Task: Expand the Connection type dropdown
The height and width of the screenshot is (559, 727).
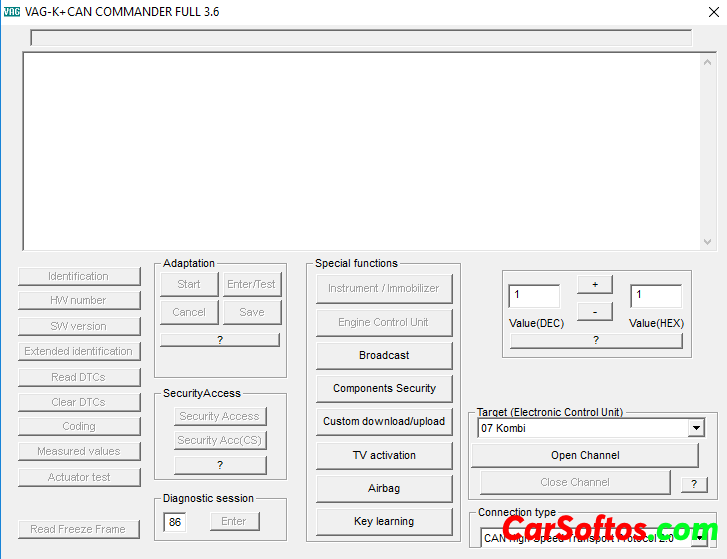Action: [696, 538]
